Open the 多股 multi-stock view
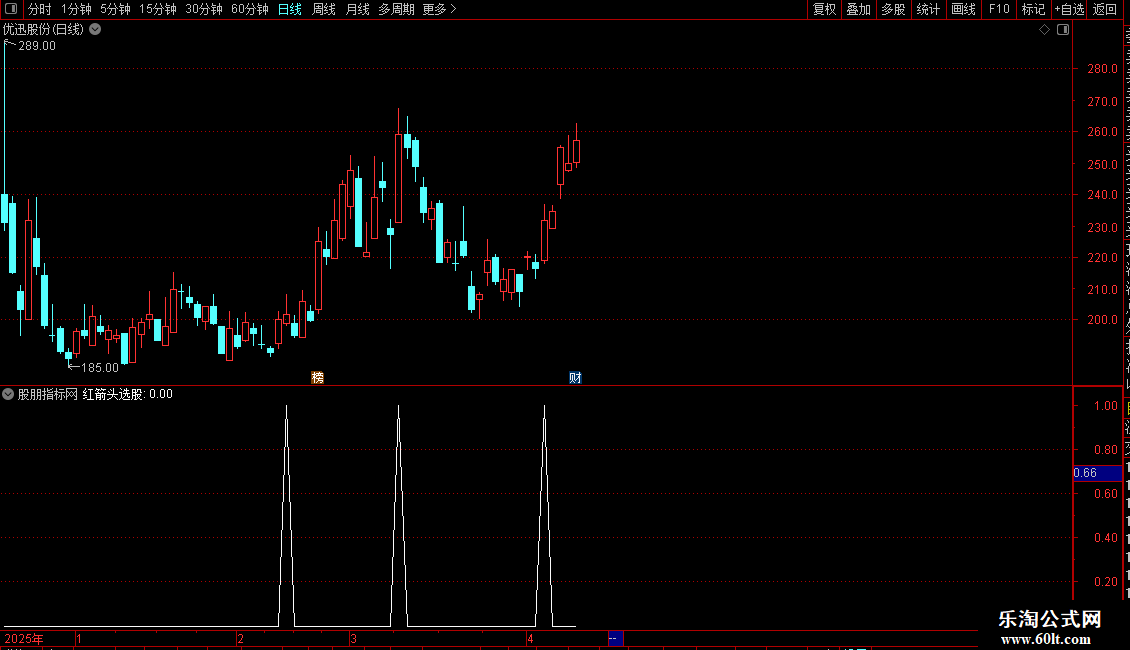Image resolution: width=1130 pixels, height=650 pixels. click(893, 9)
